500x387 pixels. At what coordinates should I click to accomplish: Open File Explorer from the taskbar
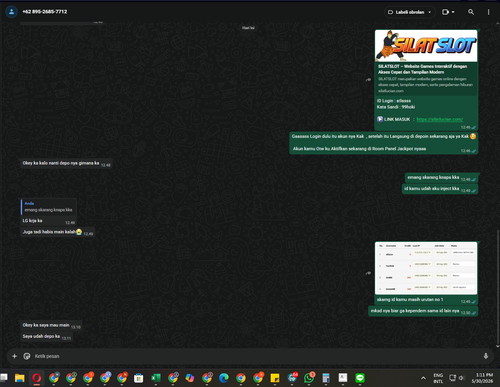(x=20, y=378)
